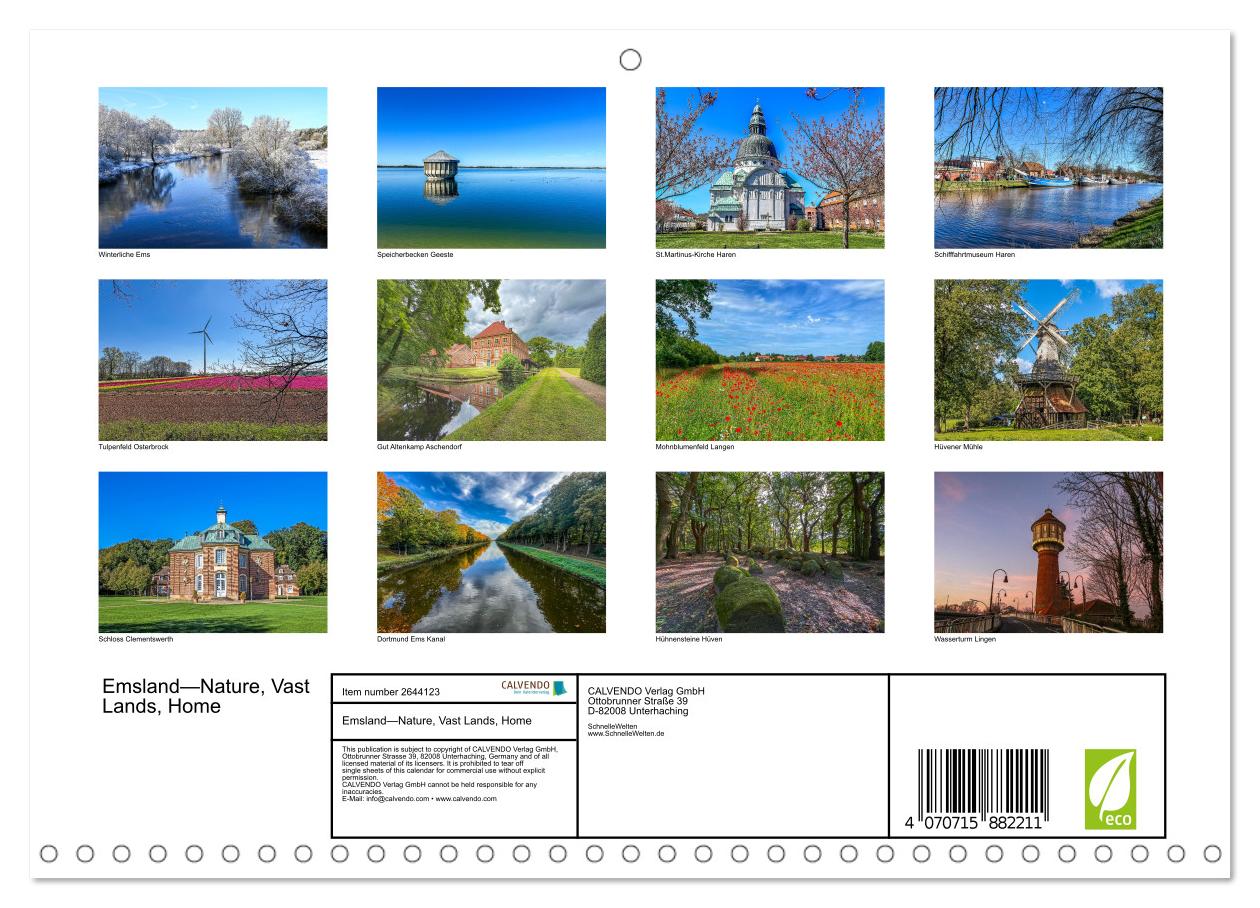Click the caption 'Wasserturm Lingen'
Screen dimensions: 1260x908
point(965,639)
